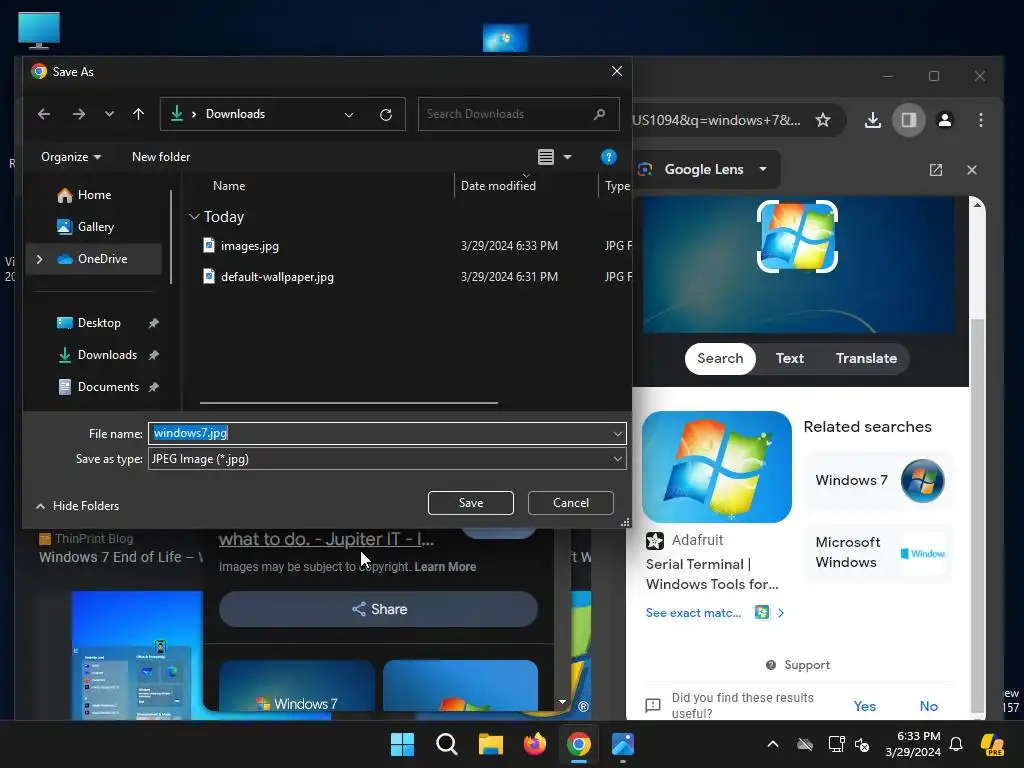Open the blue Help icon
The width and height of the screenshot is (1024, 768).
tap(609, 157)
